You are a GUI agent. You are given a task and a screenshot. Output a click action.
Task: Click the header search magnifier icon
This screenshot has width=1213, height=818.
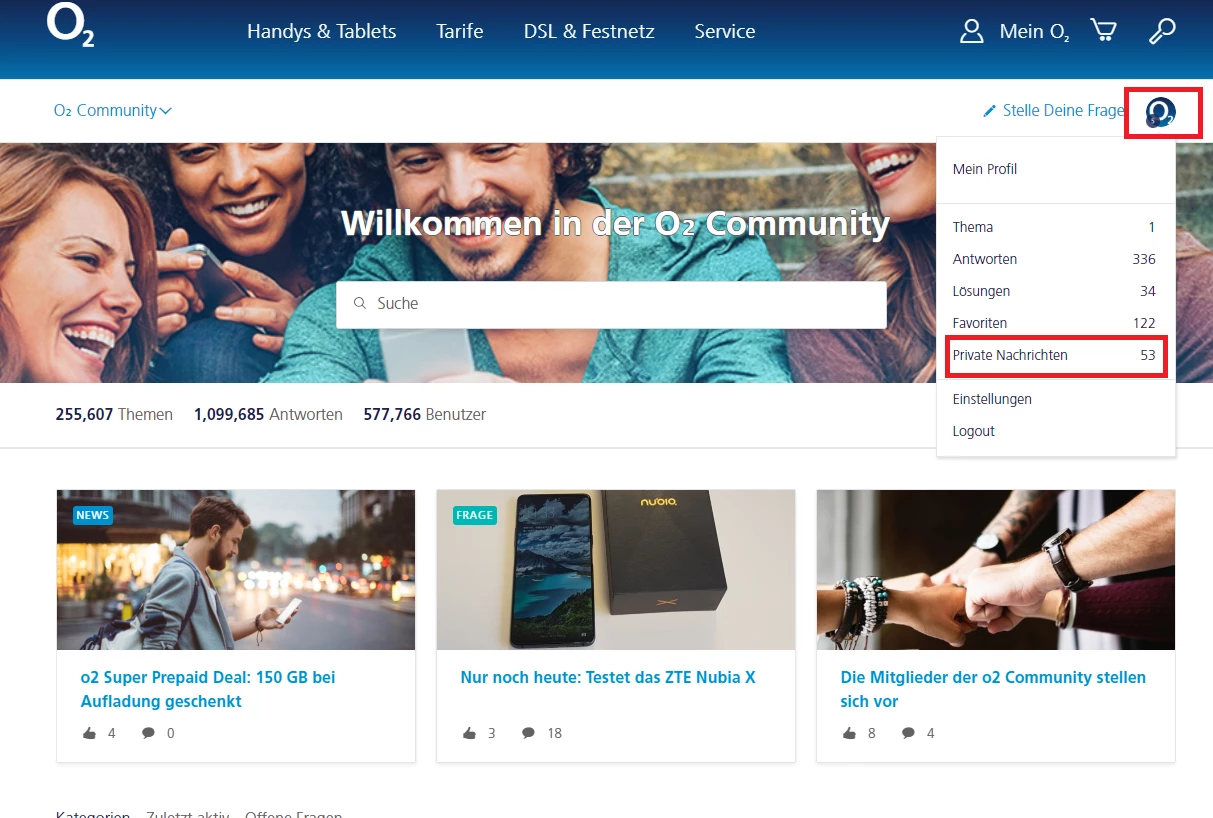tap(1161, 31)
